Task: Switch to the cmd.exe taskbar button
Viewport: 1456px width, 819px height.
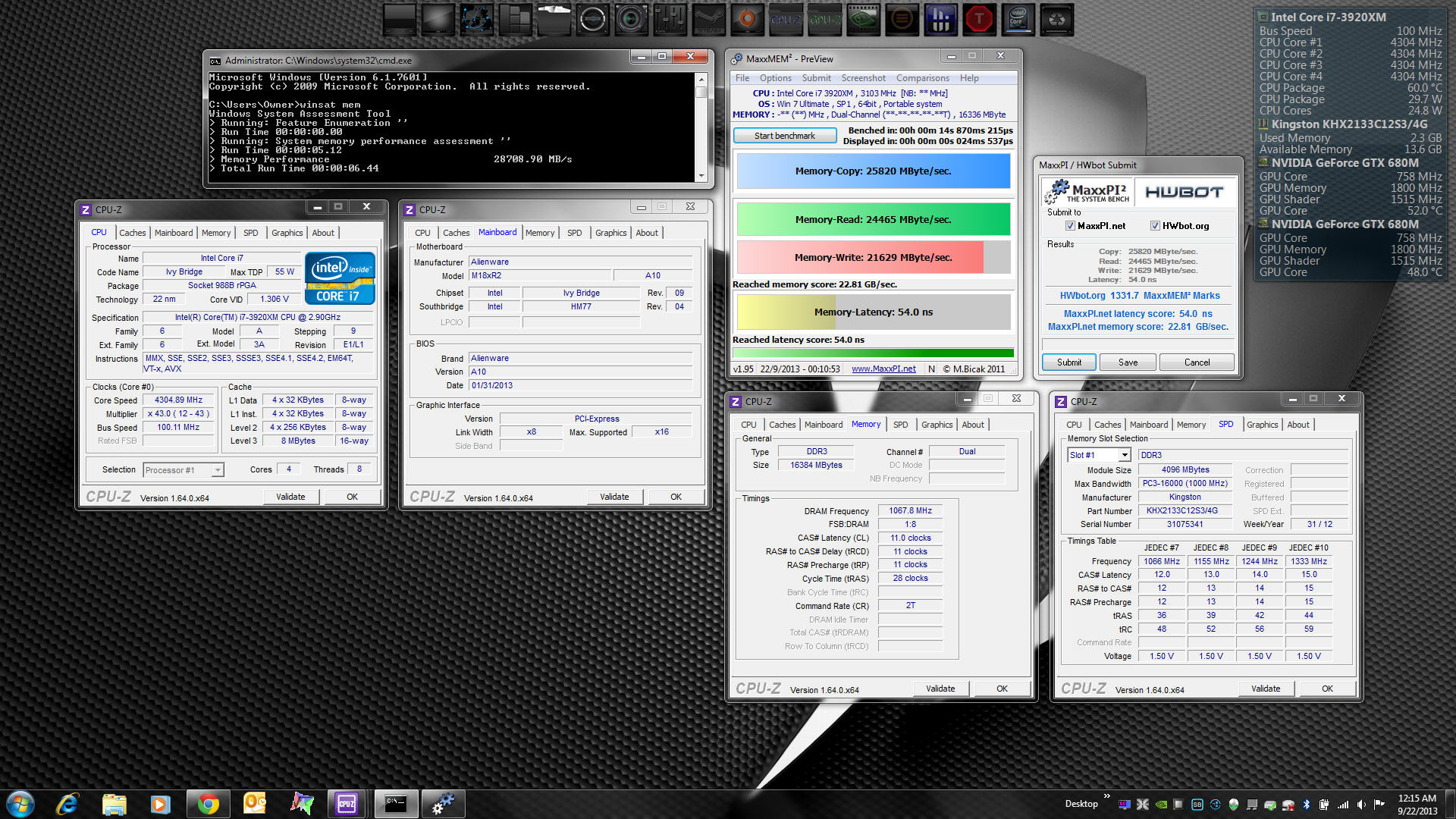Action: [x=395, y=804]
